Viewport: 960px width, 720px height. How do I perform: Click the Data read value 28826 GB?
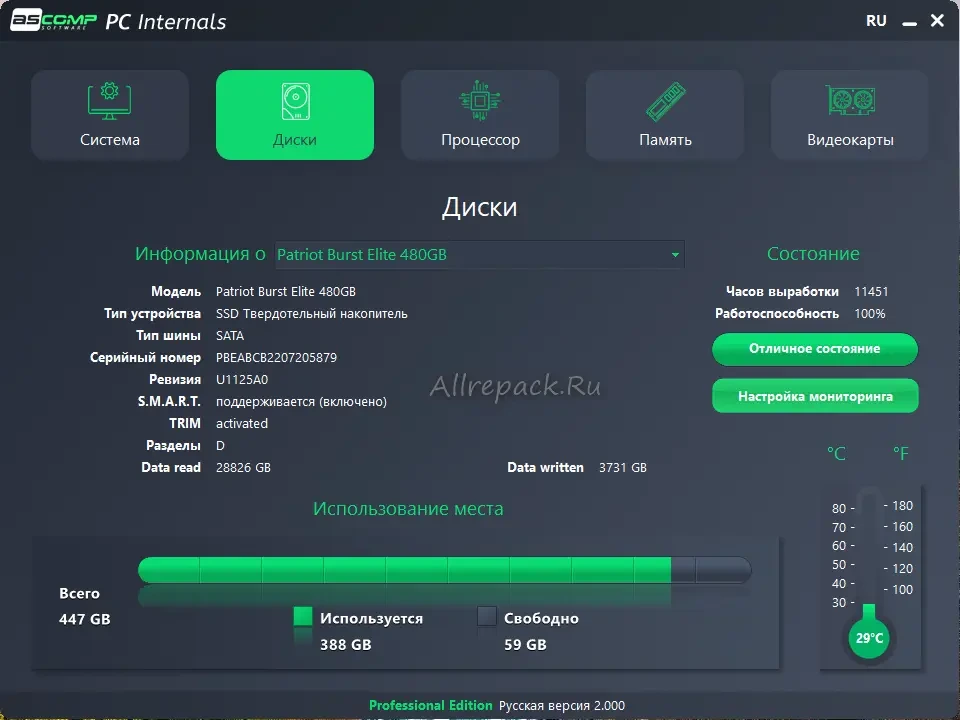[243, 468]
